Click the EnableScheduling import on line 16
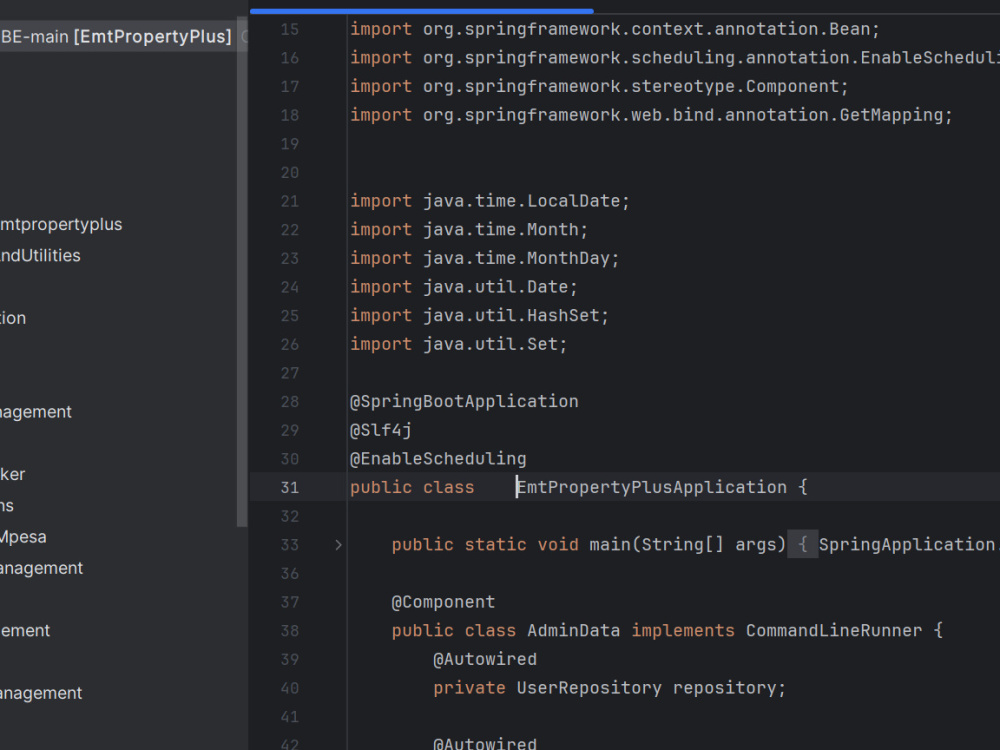 (675, 58)
